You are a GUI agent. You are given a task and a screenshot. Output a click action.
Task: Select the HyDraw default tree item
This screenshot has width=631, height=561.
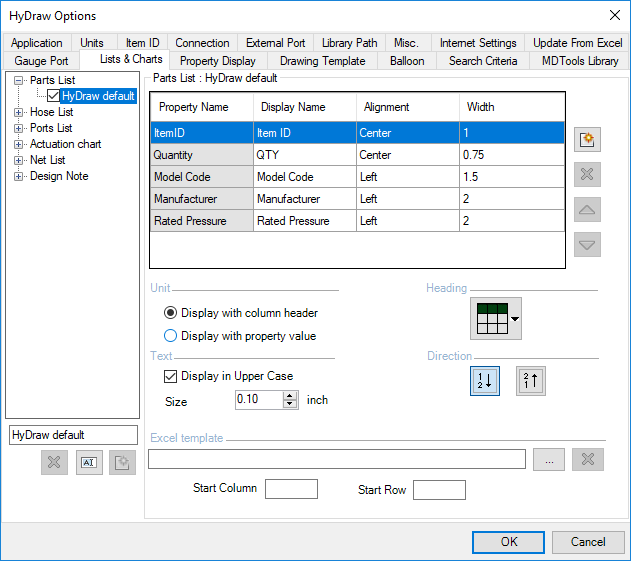tap(98, 96)
